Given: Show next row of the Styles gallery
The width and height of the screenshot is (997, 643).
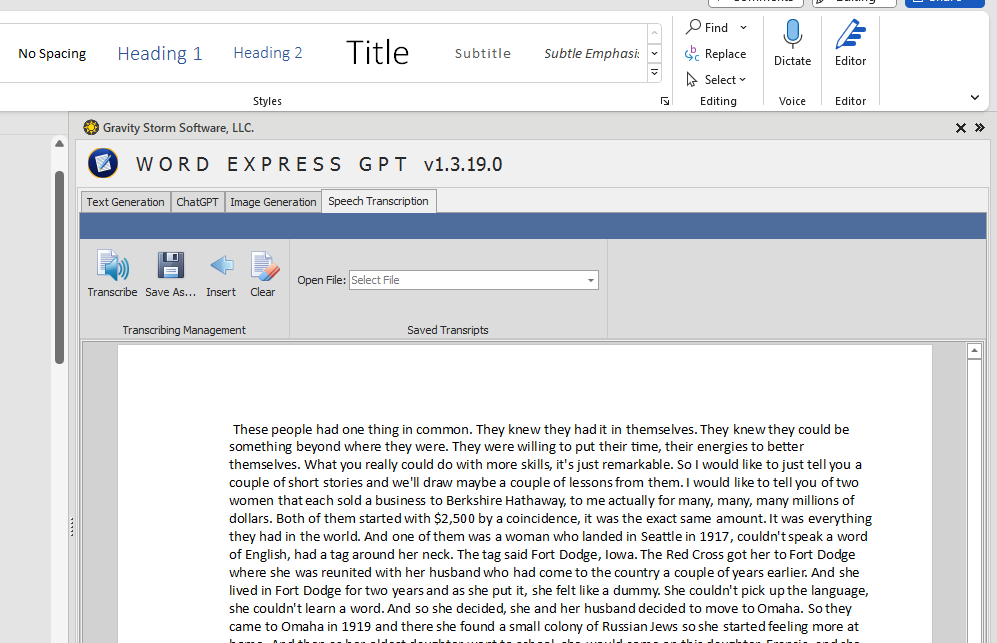Looking at the screenshot, I should point(654,53).
